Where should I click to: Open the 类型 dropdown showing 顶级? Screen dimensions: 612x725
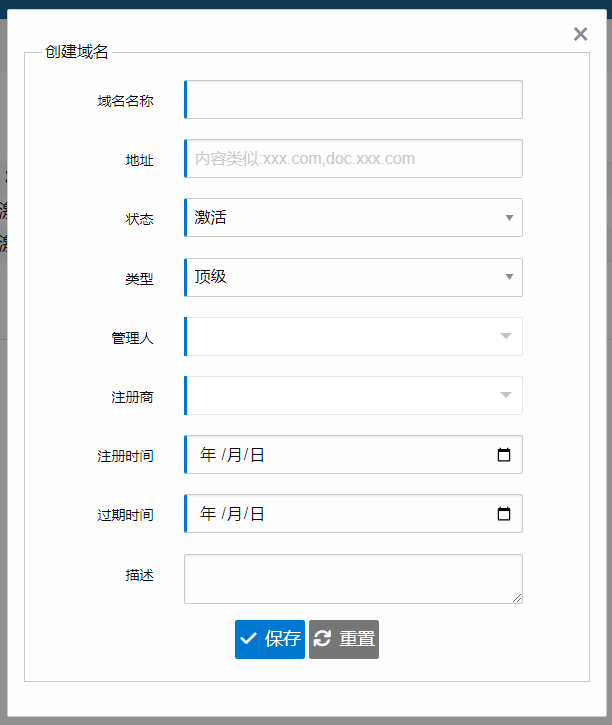coord(354,277)
